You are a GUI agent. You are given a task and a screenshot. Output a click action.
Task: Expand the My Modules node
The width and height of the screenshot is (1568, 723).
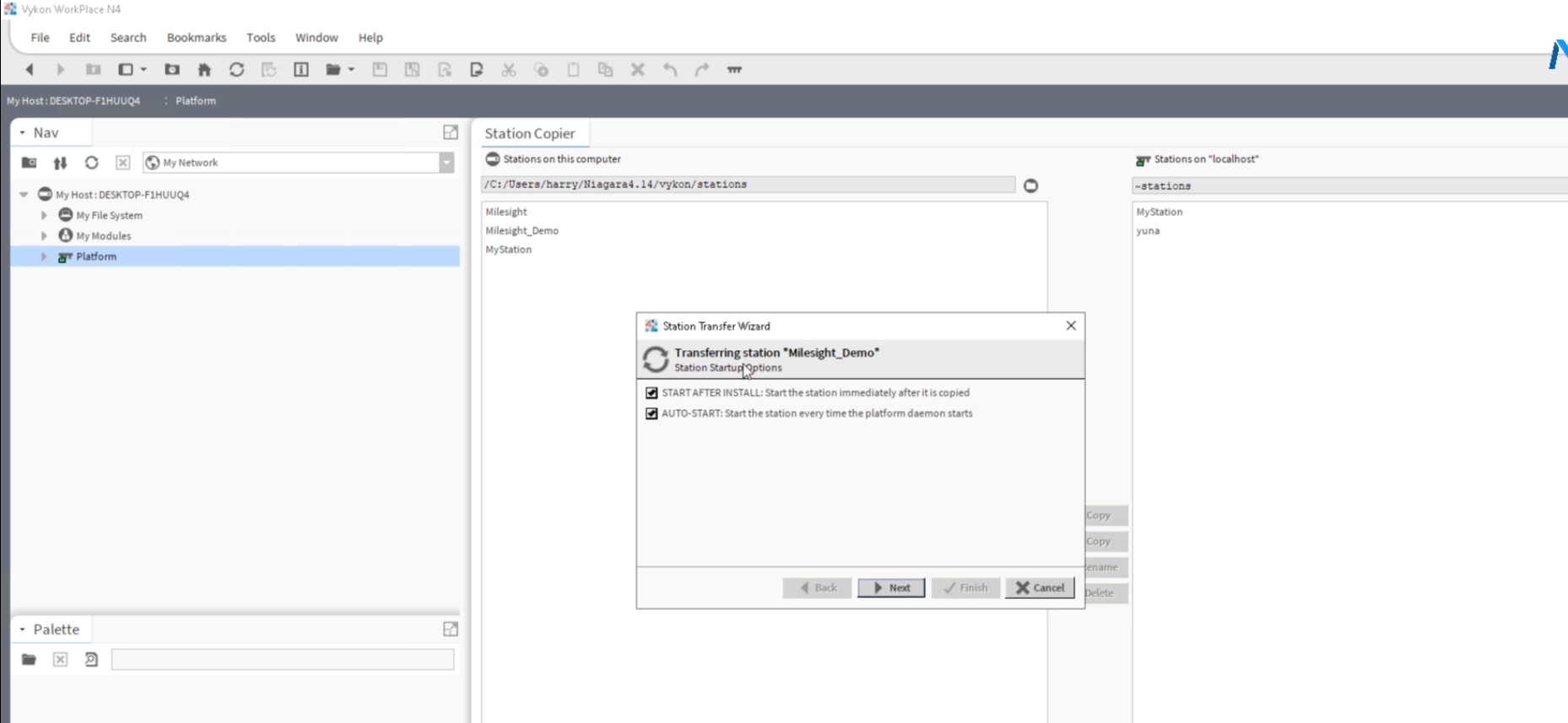click(44, 236)
